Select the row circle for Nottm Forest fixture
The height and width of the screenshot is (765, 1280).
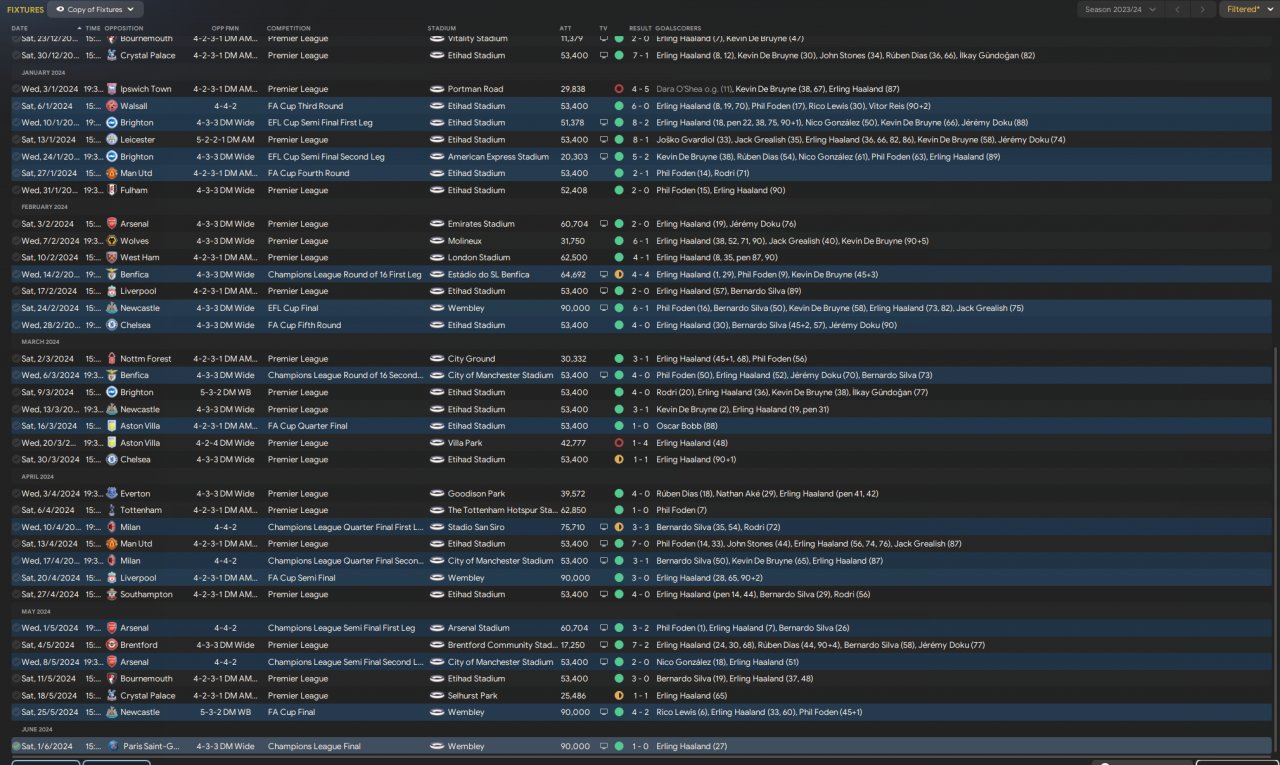click(x=16, y=359)
